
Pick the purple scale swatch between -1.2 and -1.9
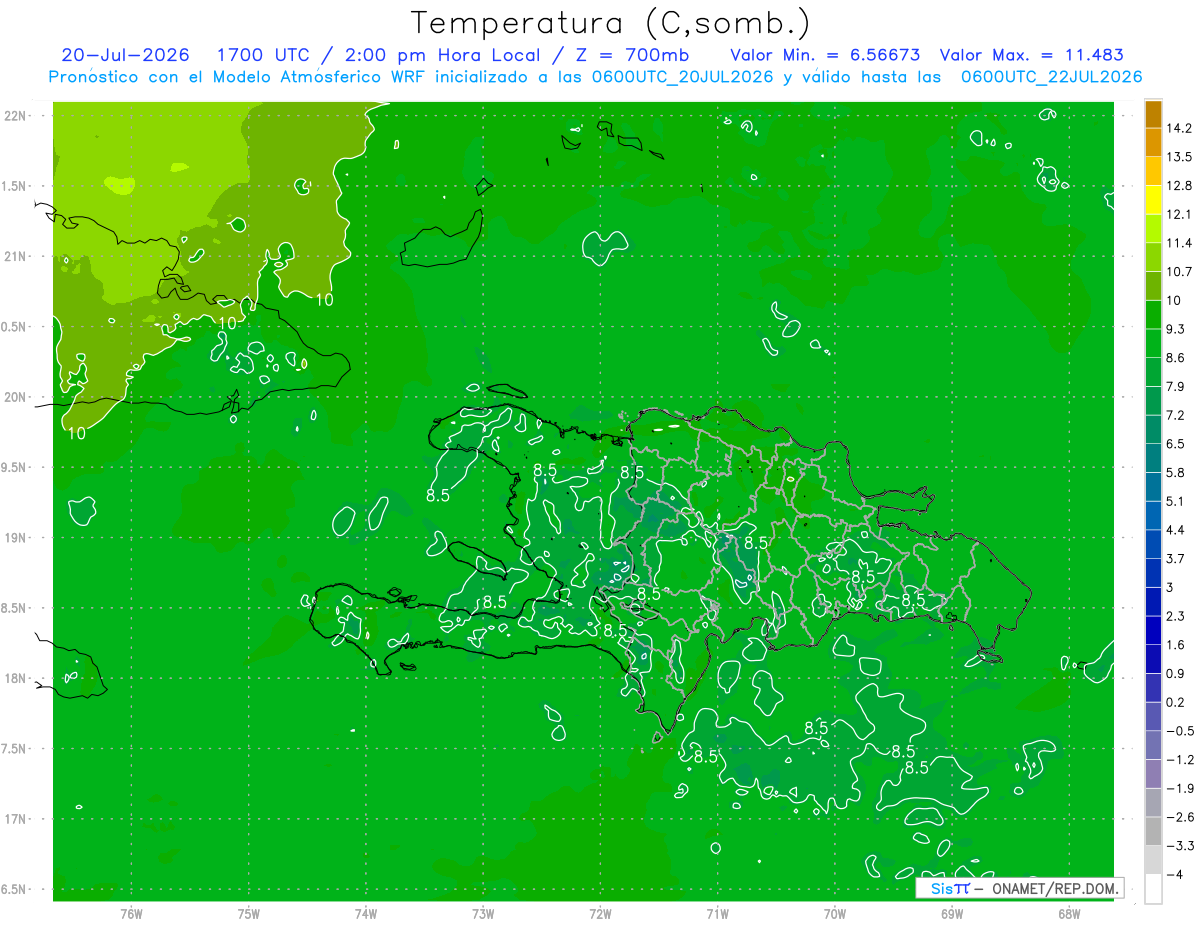click(1153, 773)
